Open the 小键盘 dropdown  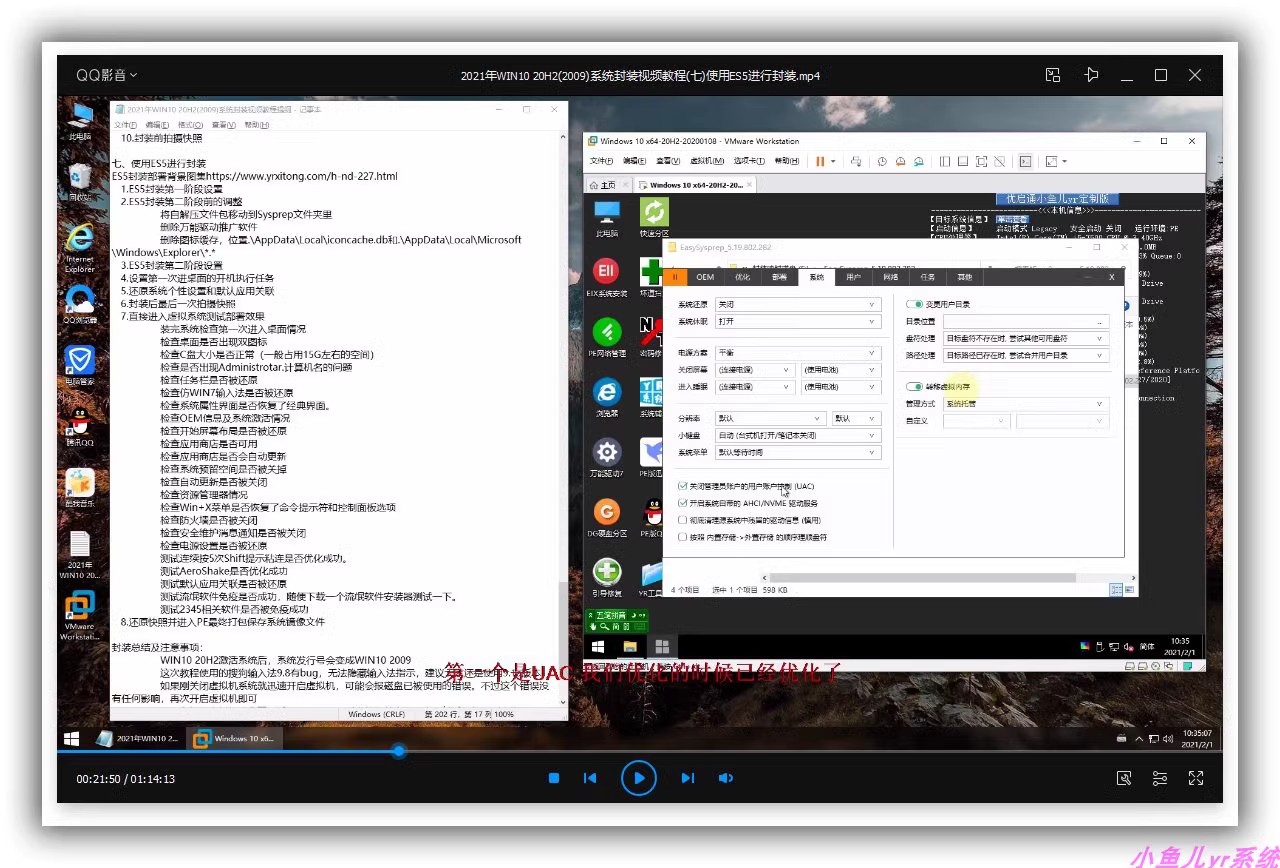pos(797,435)
